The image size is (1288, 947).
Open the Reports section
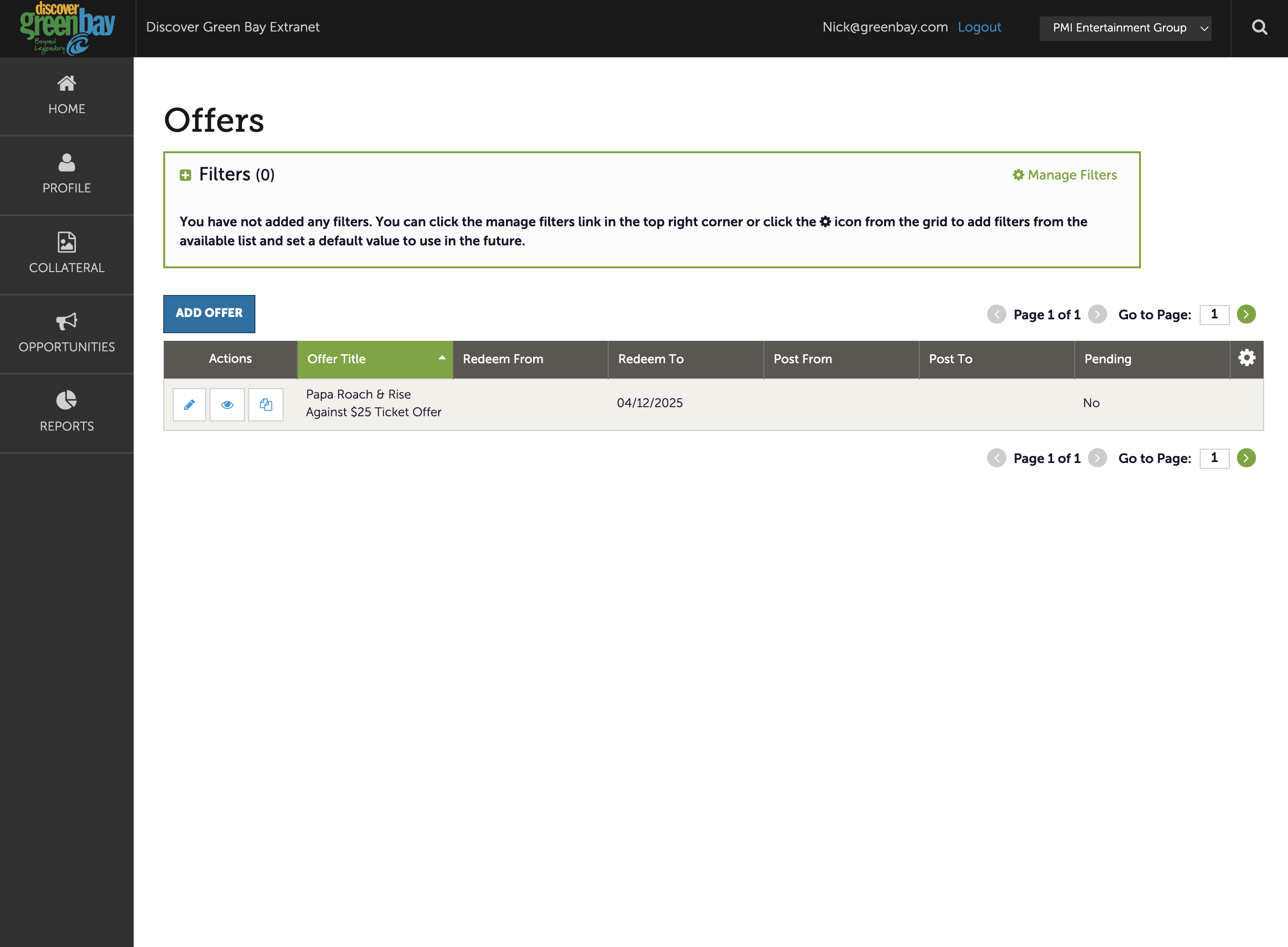[66, 413]
